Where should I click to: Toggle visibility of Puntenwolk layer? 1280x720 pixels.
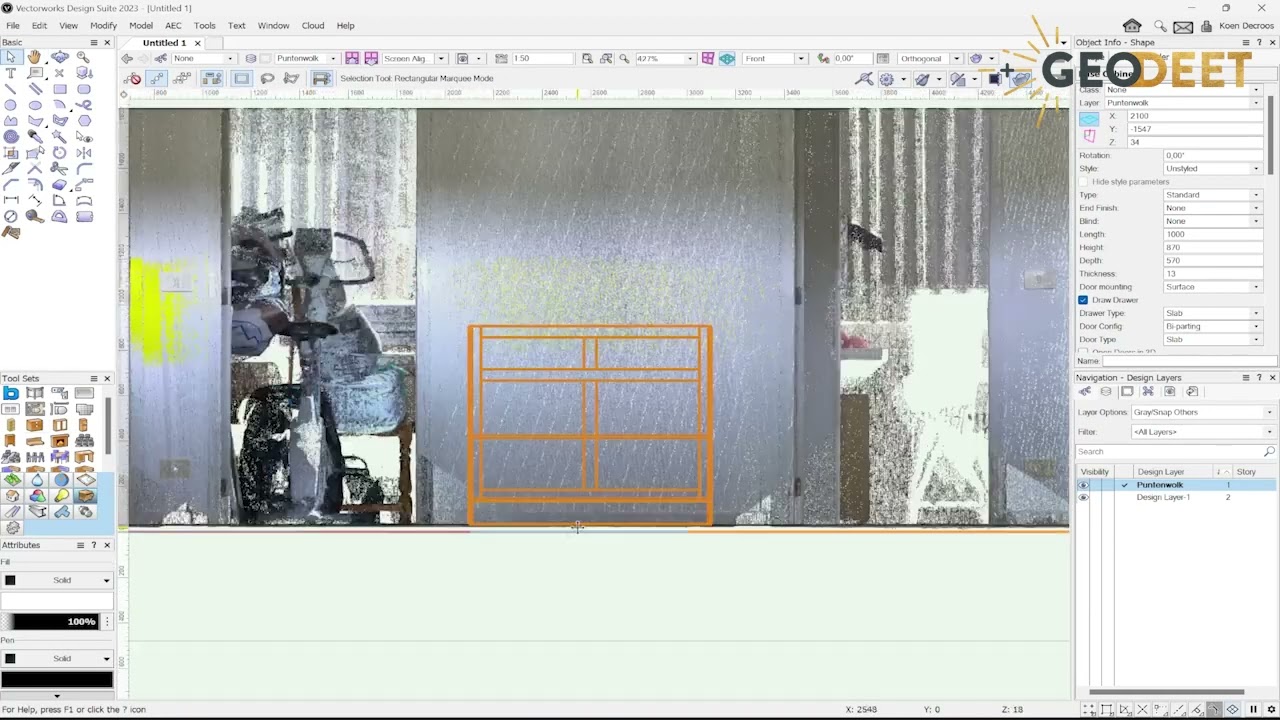1083,485
